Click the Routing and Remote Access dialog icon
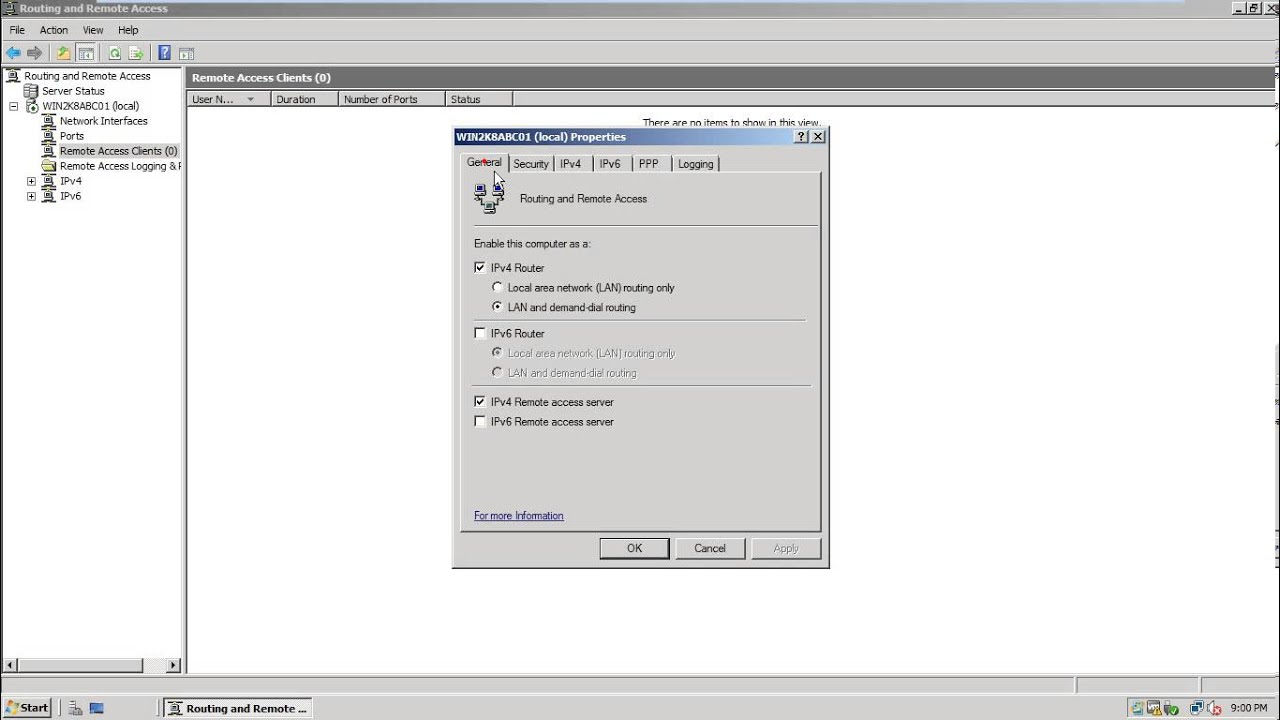 (489, 198)
